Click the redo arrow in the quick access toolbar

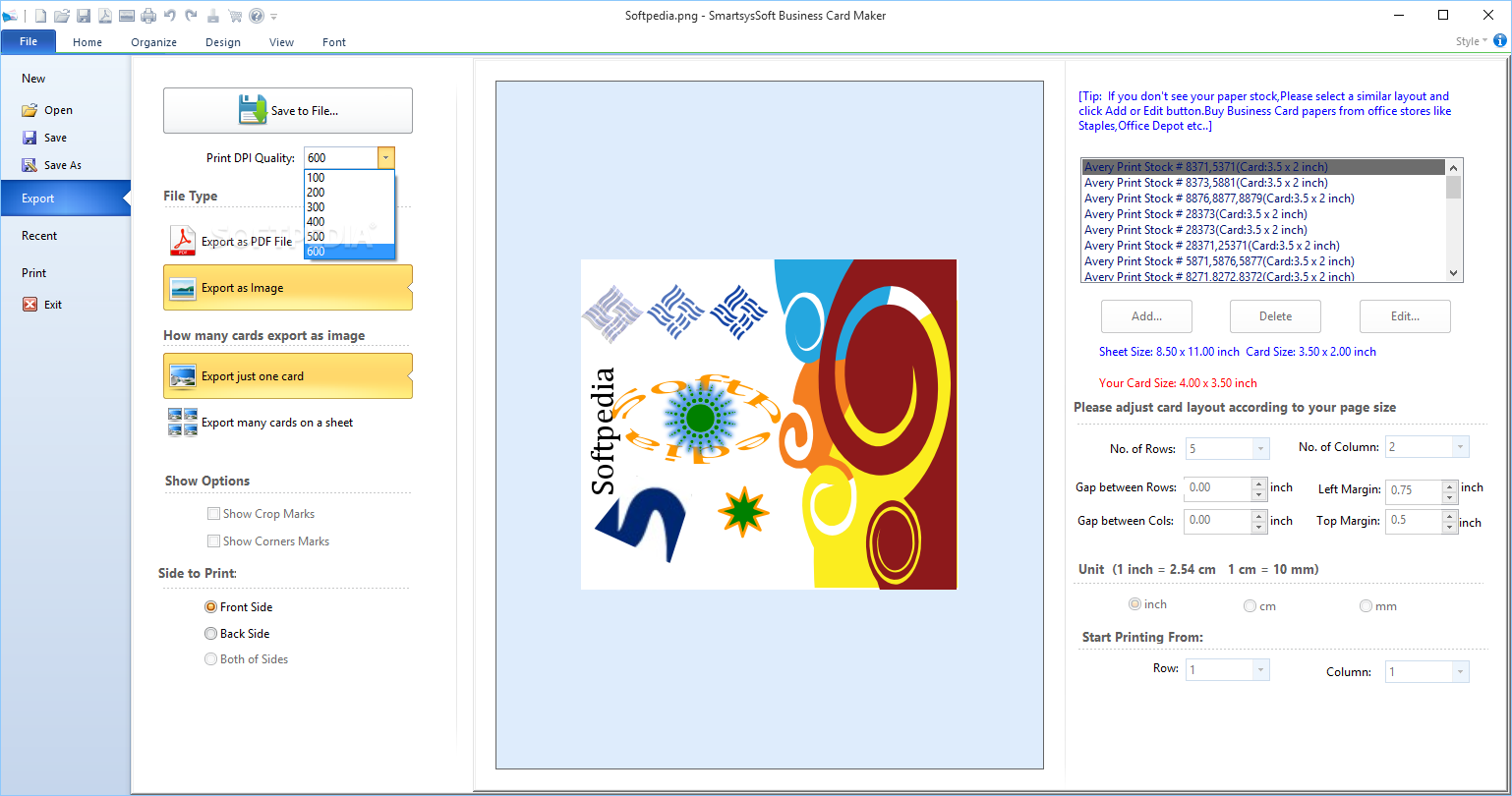click(191, 15)
